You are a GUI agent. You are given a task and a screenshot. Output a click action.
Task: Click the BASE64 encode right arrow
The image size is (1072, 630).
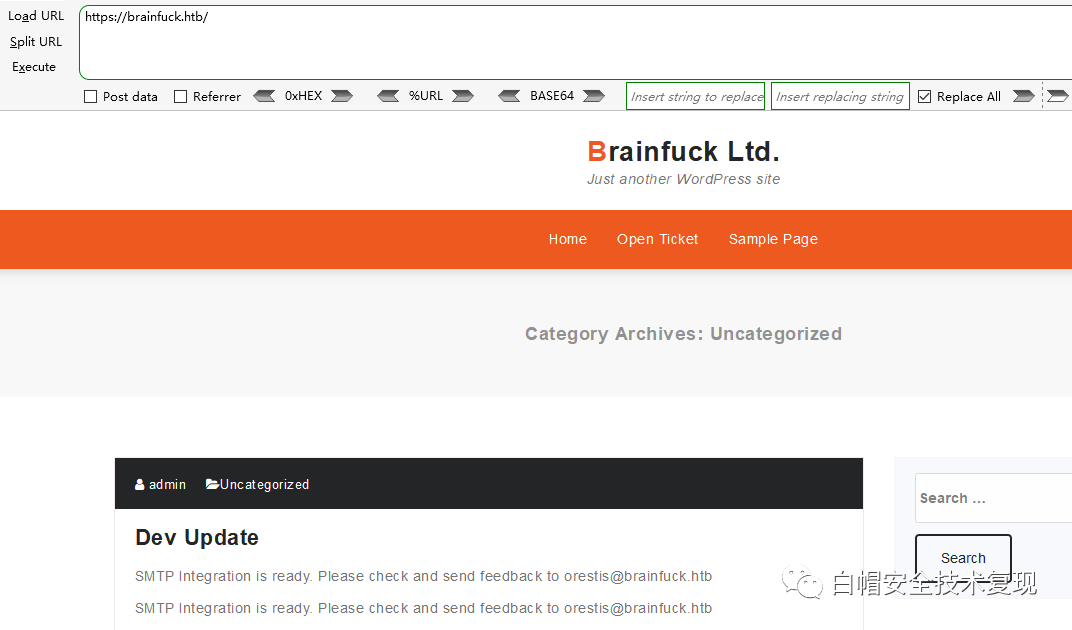[593, 96]
